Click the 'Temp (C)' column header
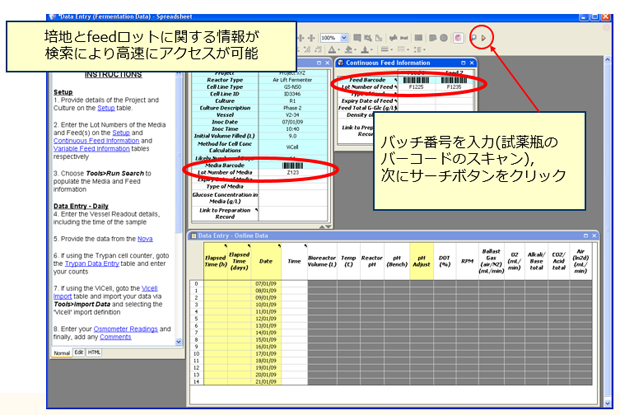The height and width of the screenshot is (415, 620). pyautogui.click(x=349, y=261)
